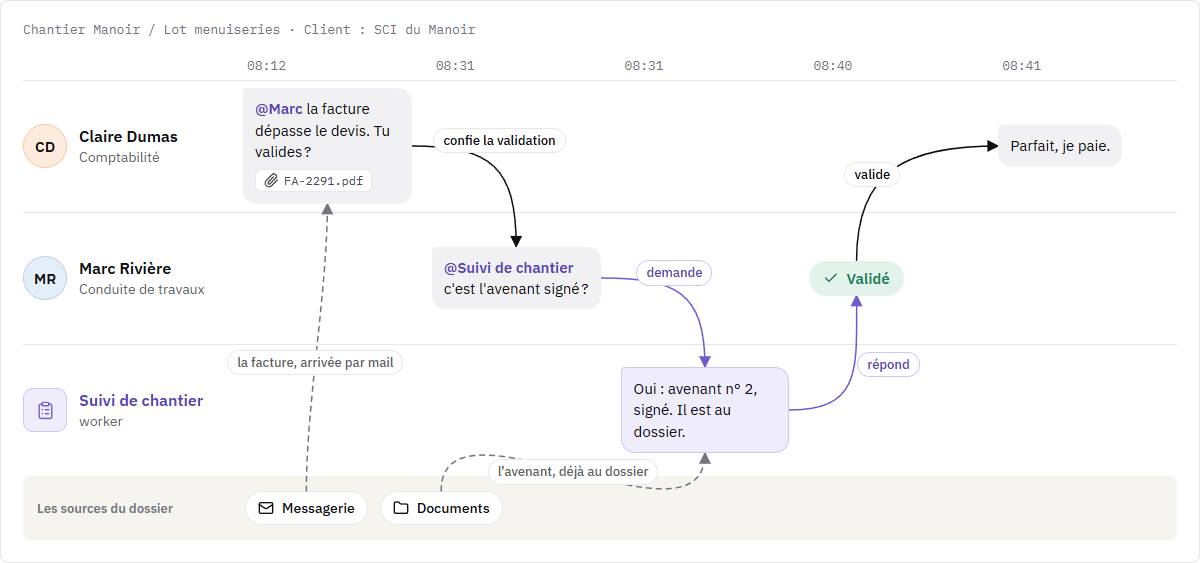Click the Chantier Manoir breadcrumb header
Image resolution: width=1200 pixels, height=563 pixels.
(x=250, y=30)
